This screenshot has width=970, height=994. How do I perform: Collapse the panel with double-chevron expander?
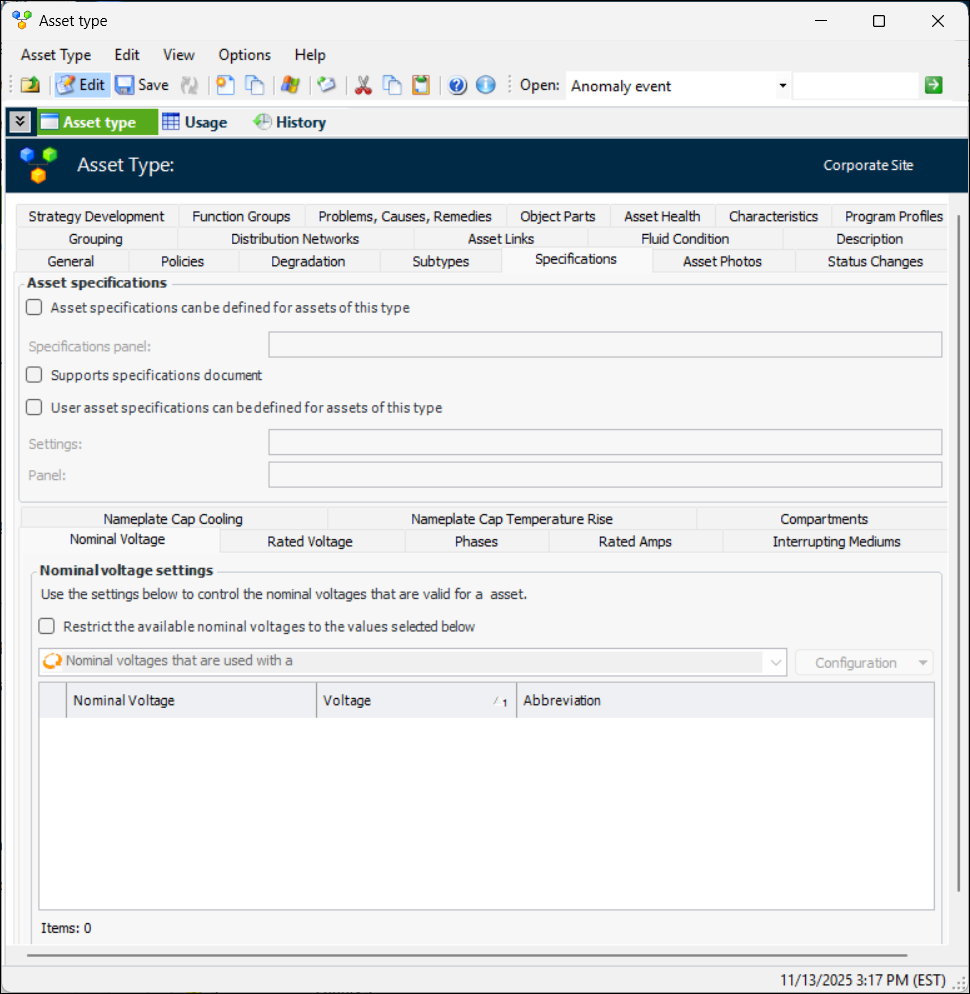tap(20, 122)
